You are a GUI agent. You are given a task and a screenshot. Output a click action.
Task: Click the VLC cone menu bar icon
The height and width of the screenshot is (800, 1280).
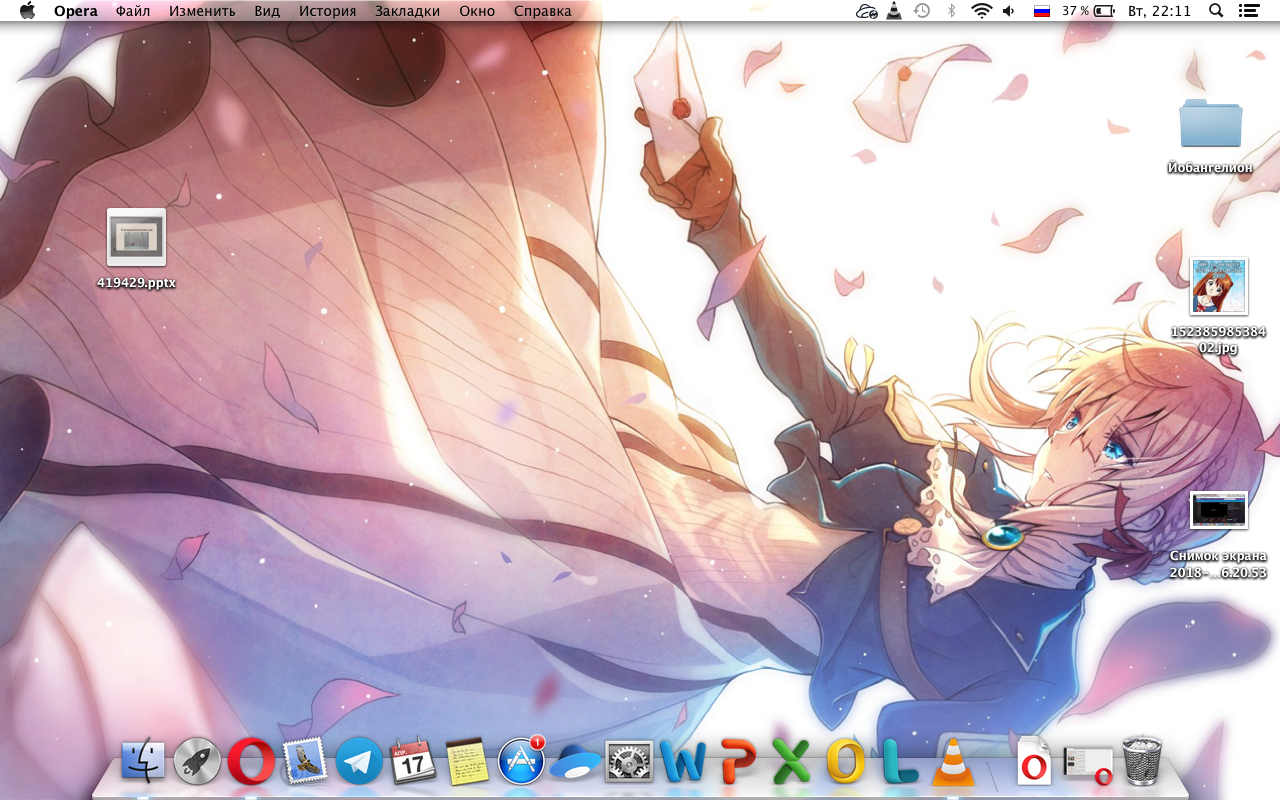[x=894, y=11]
